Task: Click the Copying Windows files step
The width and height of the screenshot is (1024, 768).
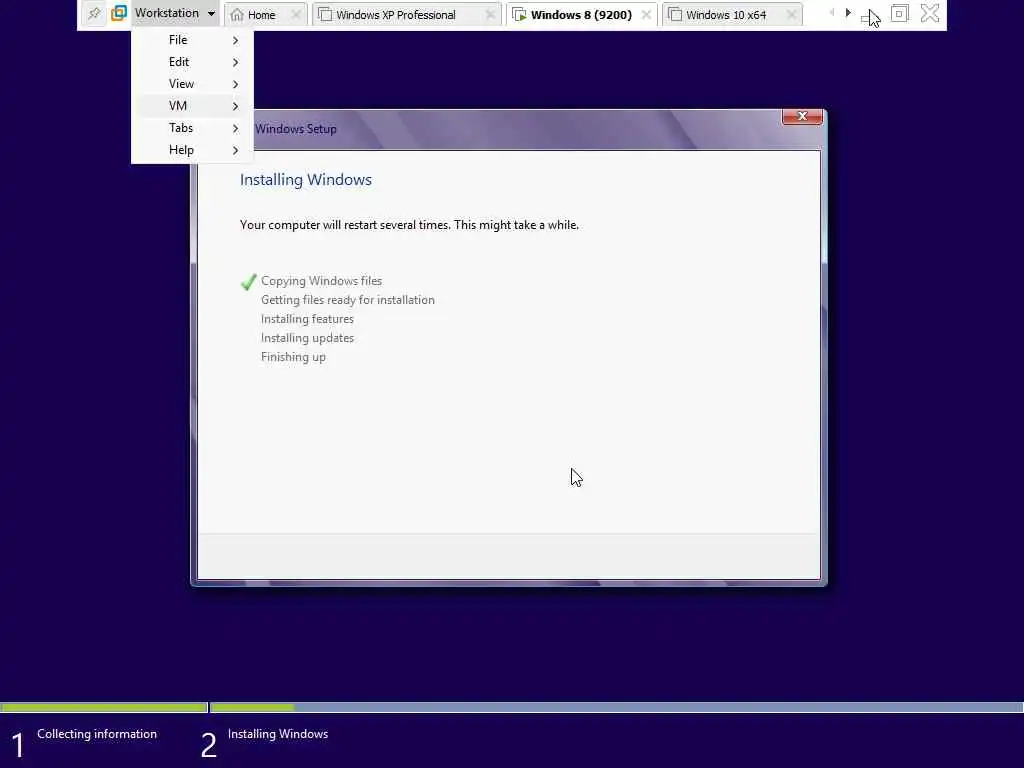Action: (321, 281)
